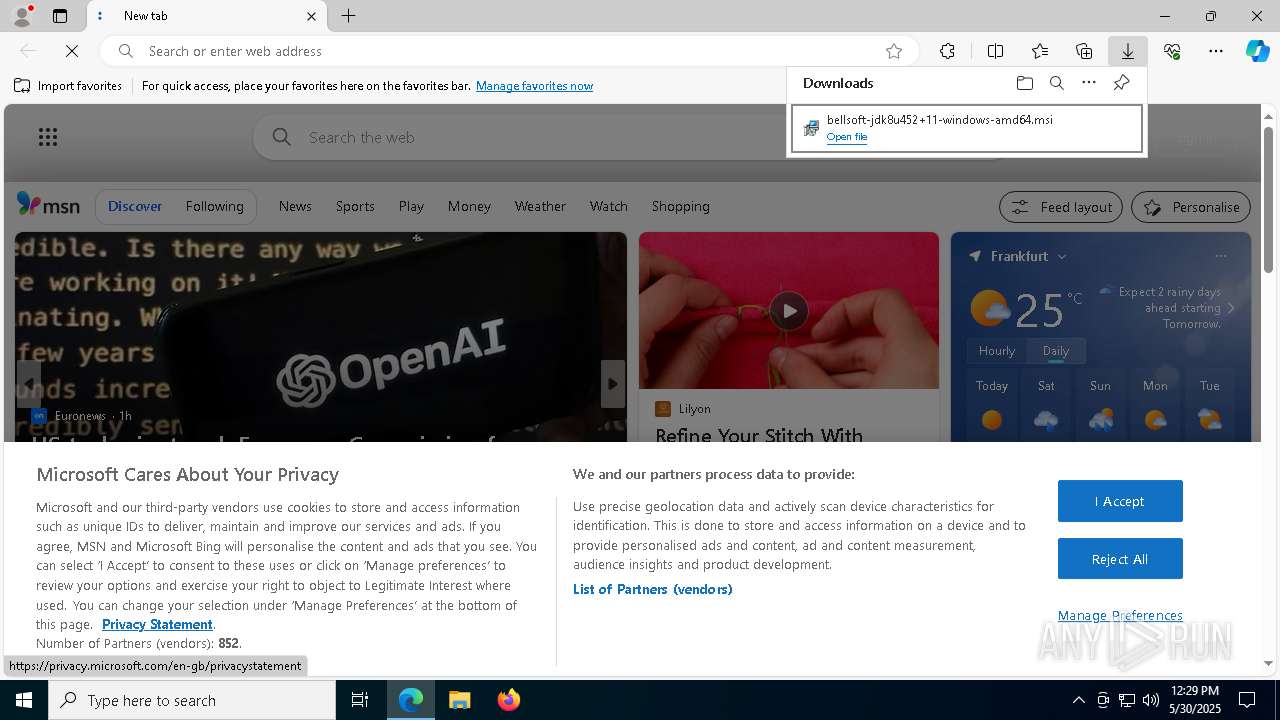Screen dimensions: 1280x720
Task: Open the Favorites list icon
Action: (1040, 51)
